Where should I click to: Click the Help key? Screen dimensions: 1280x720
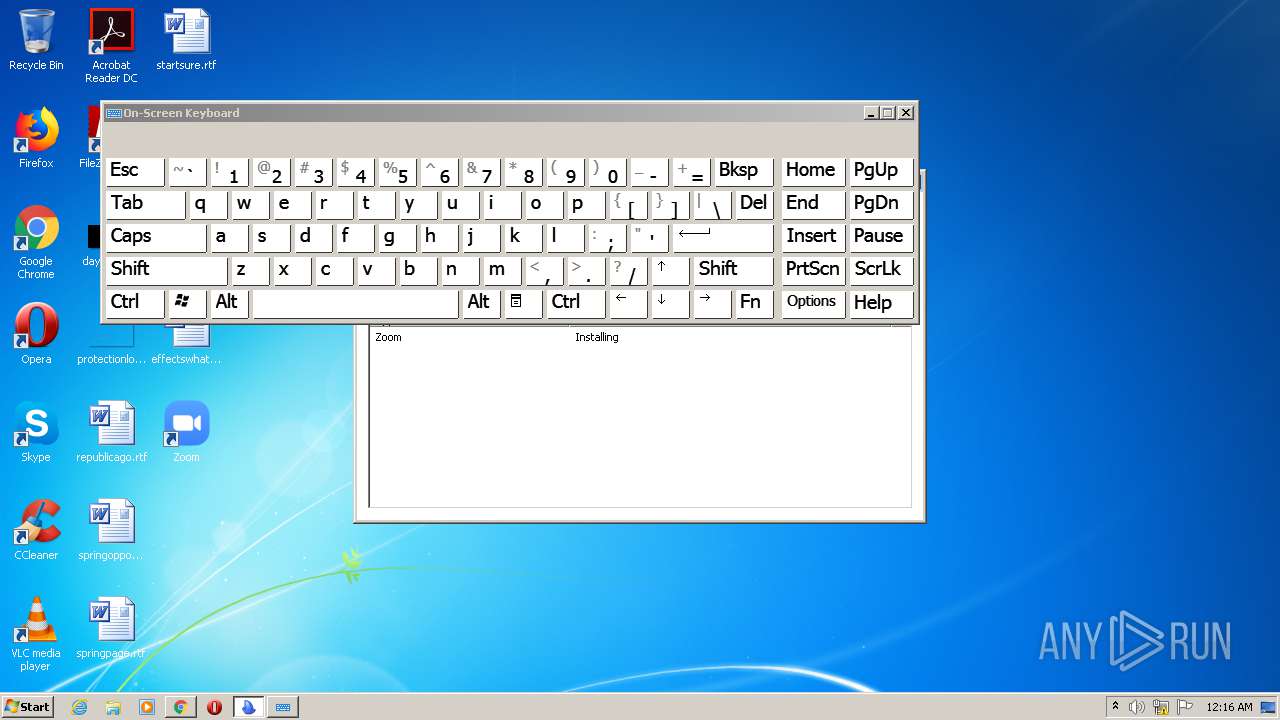point(881,302)
